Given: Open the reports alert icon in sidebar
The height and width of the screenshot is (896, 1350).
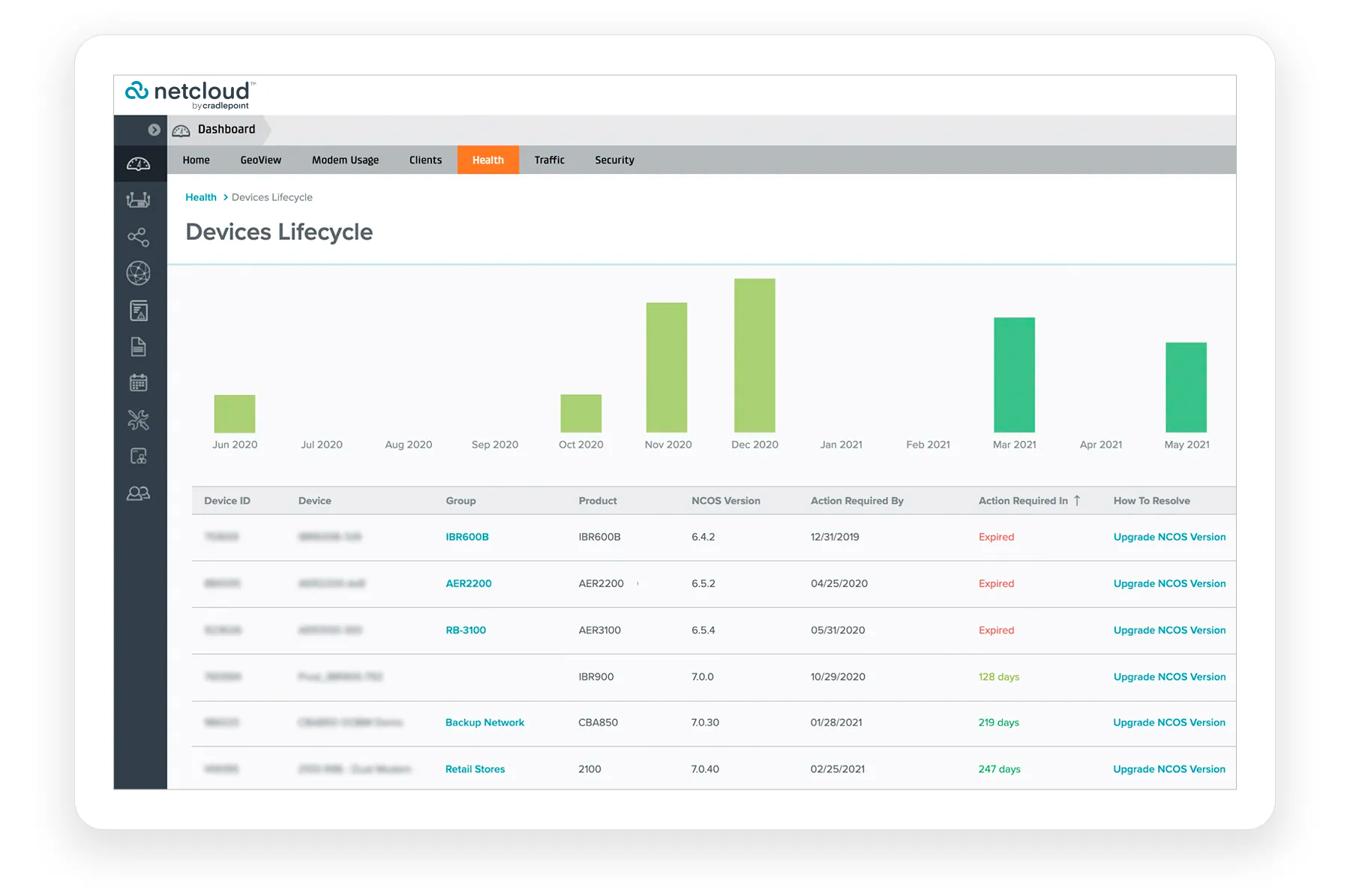Looking at the screenshot, I should coord(139,310).
